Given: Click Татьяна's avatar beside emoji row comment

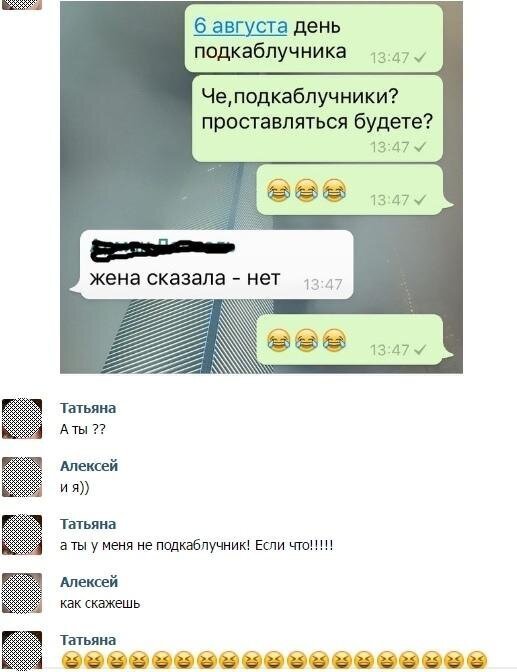Looking at the screenshot, I should (22, 651).
